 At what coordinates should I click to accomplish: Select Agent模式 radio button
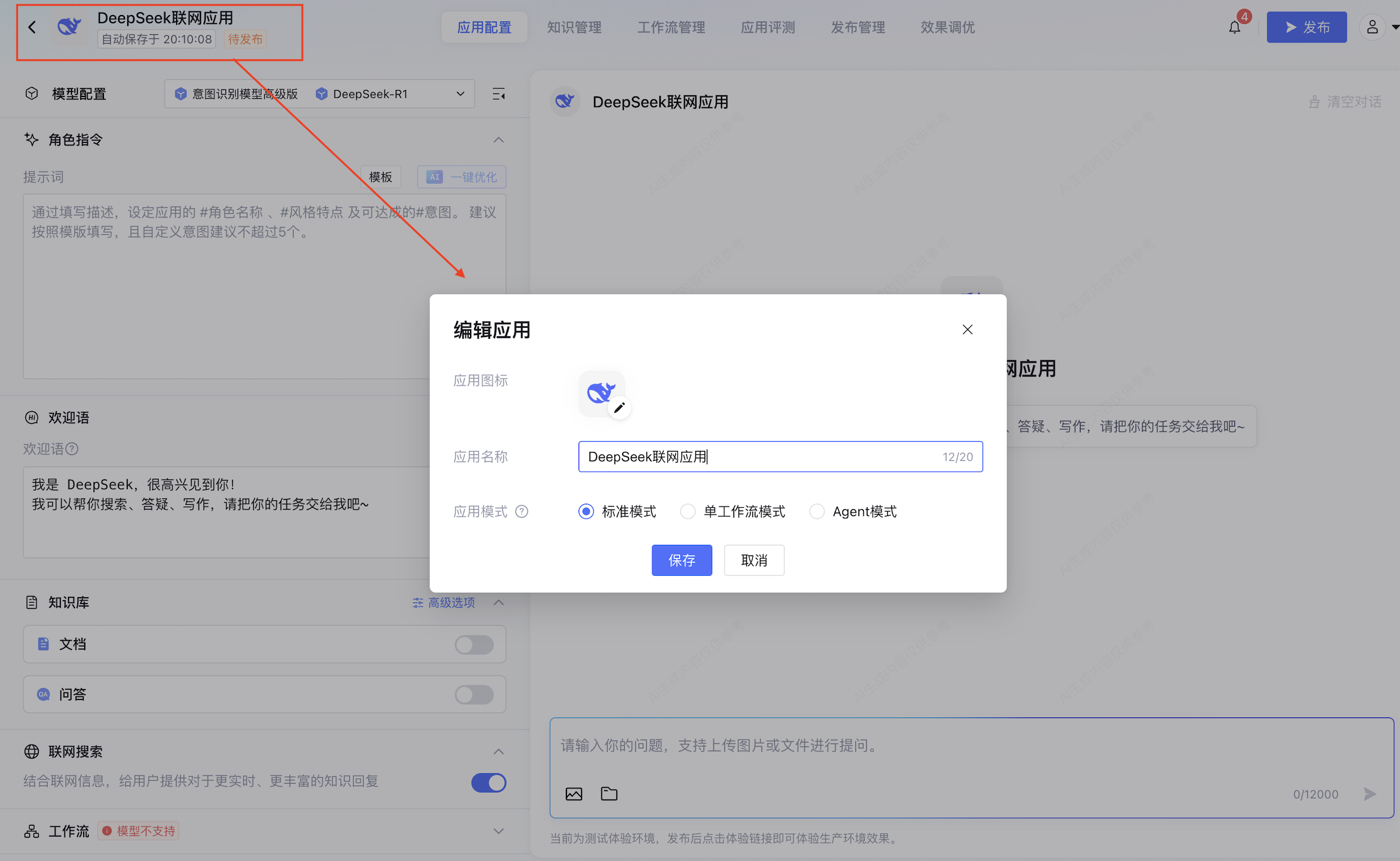(x=817, y=511)
